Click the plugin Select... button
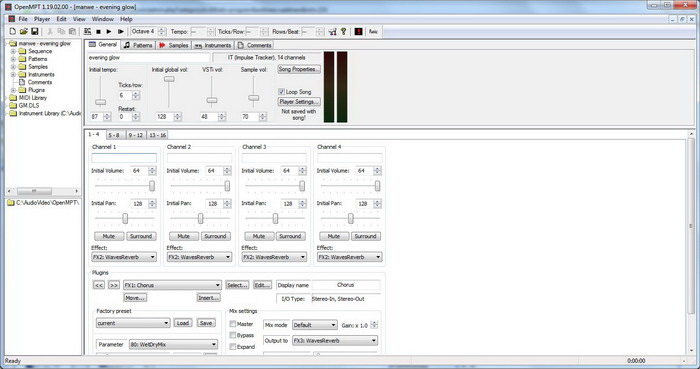700x369 pixels. pyautogui.click(x=237, y=285)
